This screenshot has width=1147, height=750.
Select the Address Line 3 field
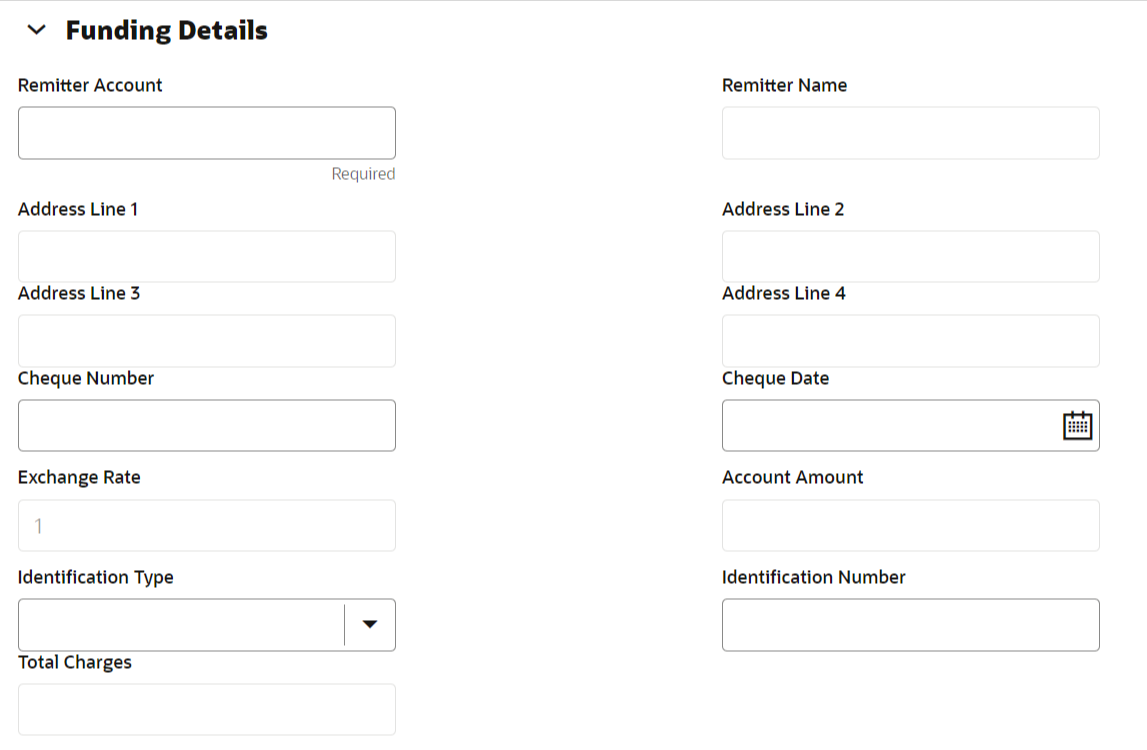tap(206, 341)
